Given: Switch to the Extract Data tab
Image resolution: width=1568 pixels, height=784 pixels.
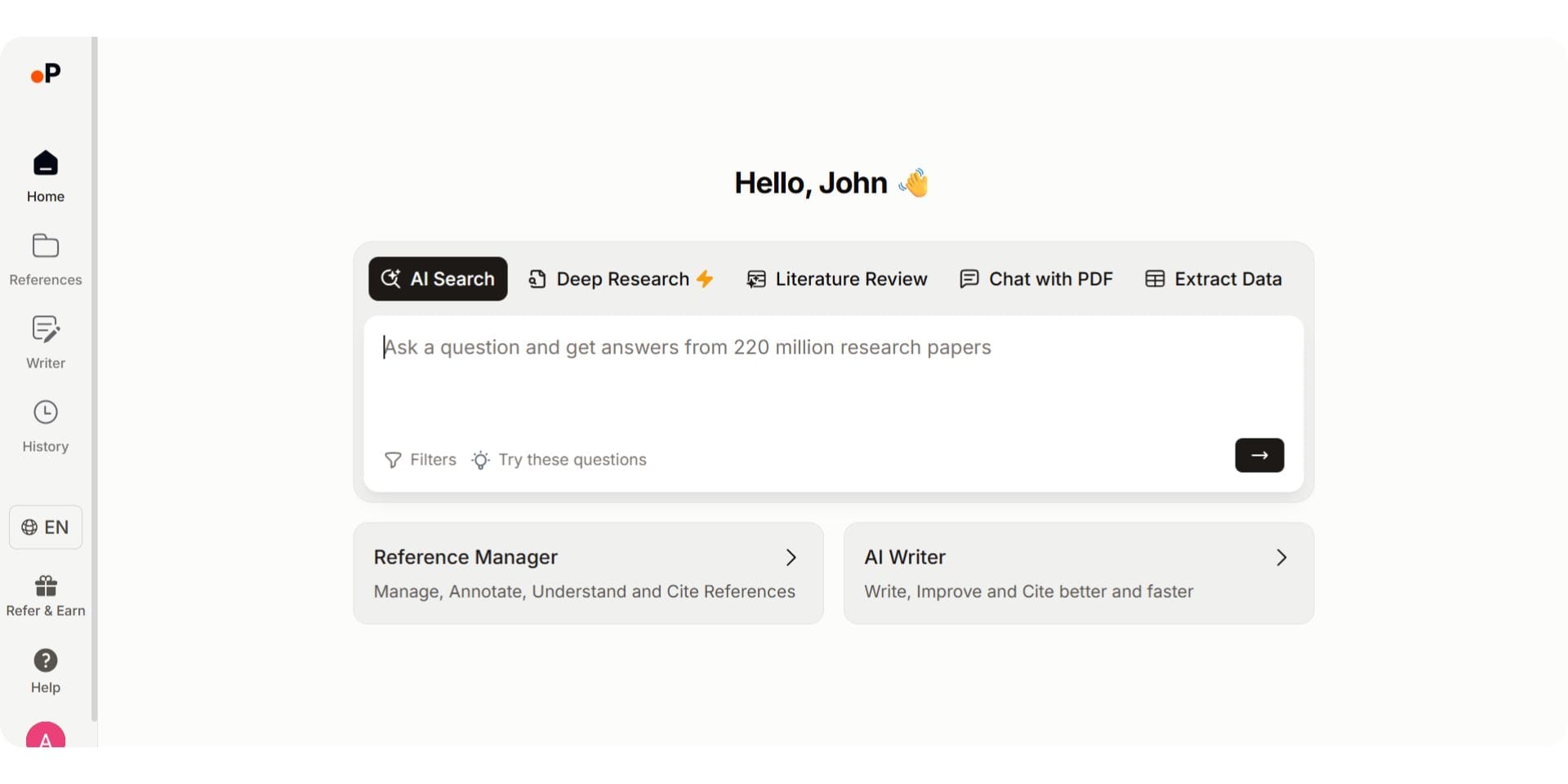Looking at the screenshot, I should point(1214,279).
